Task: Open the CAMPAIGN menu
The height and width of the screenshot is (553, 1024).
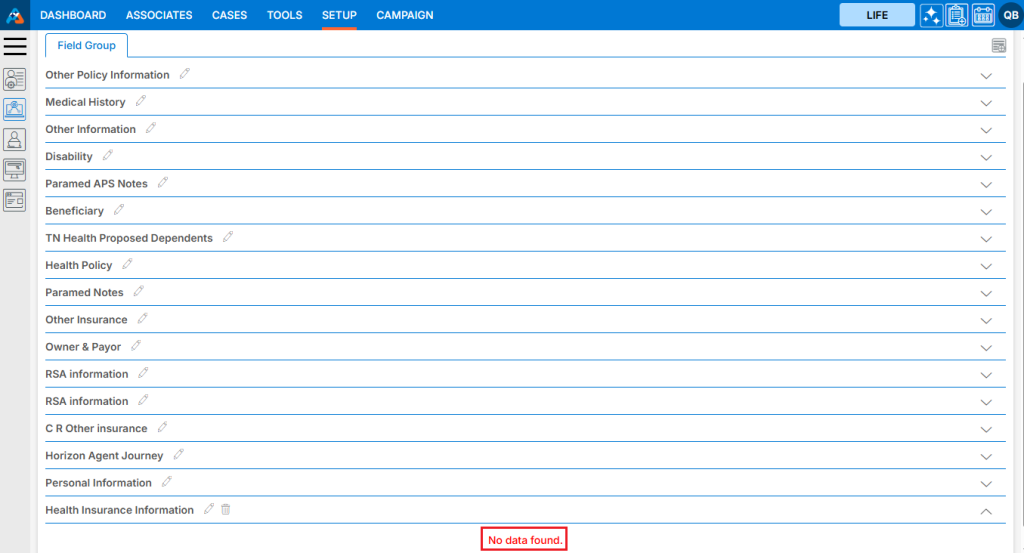Action: tap(405, 15)
